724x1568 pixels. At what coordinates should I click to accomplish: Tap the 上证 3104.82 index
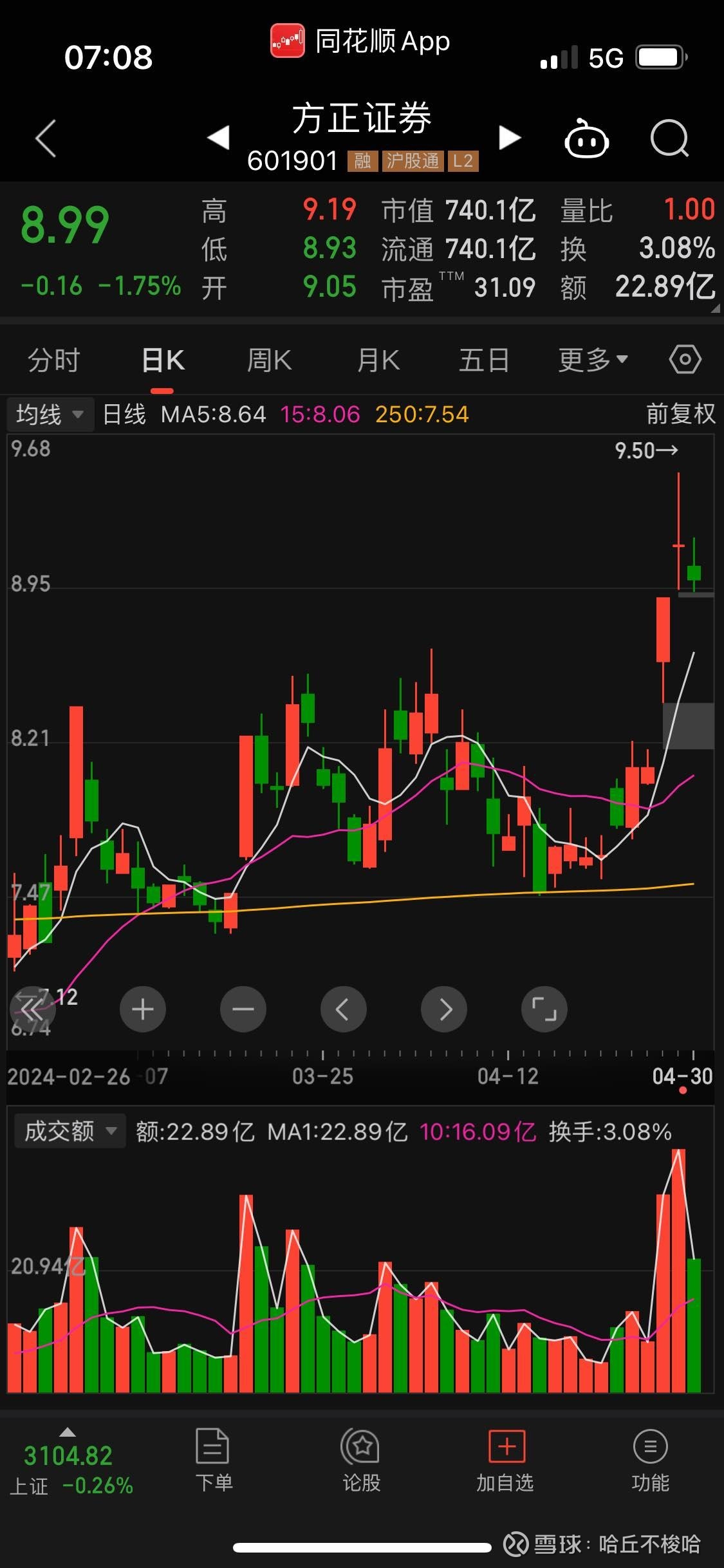point(68,1455)
